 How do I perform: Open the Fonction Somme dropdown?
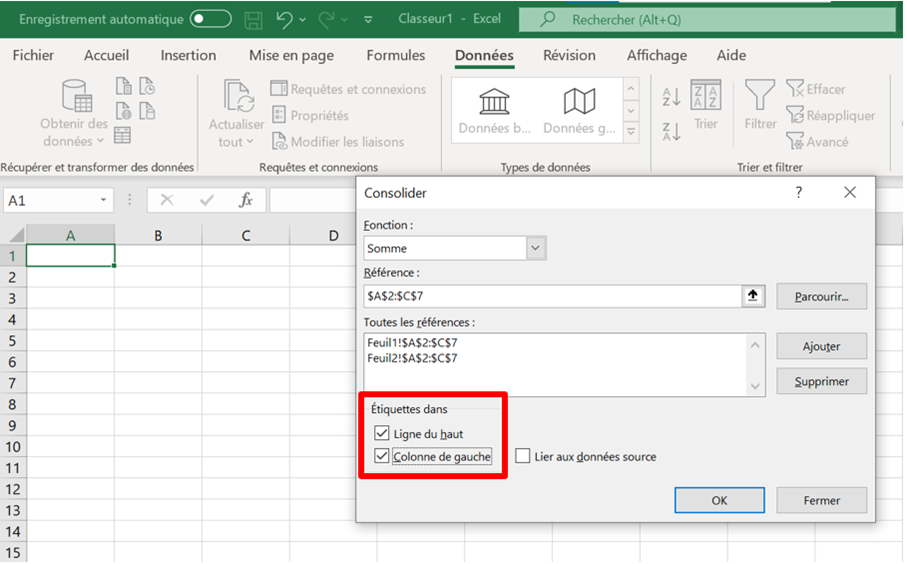pos(536,248)
